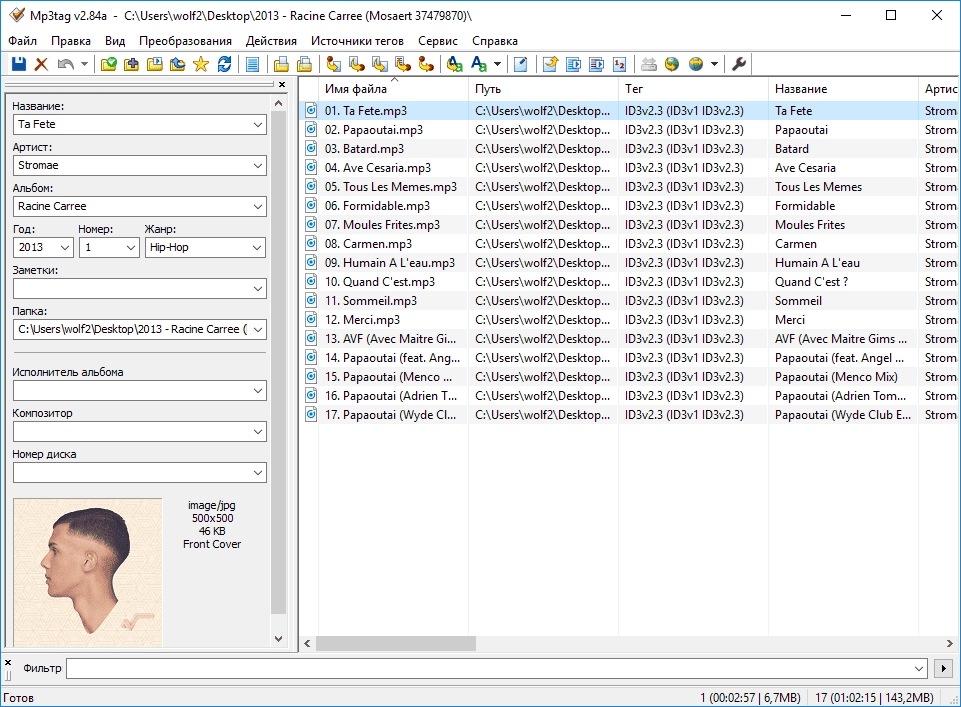
Task: Open the Undo history dropdown arrow
Action: click(x=84, y=64)
